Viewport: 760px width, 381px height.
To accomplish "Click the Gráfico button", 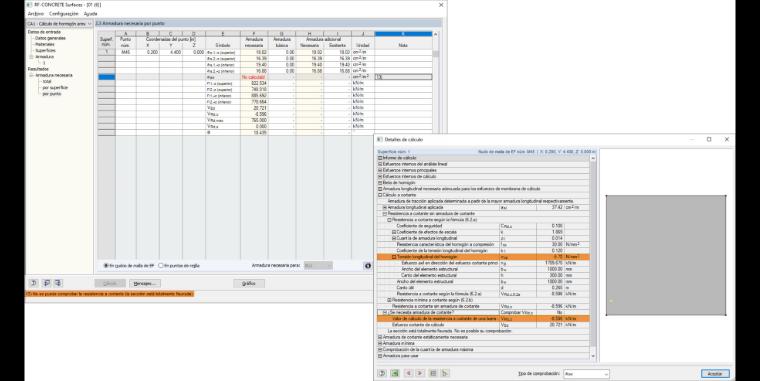I will [x=249, y=284].
